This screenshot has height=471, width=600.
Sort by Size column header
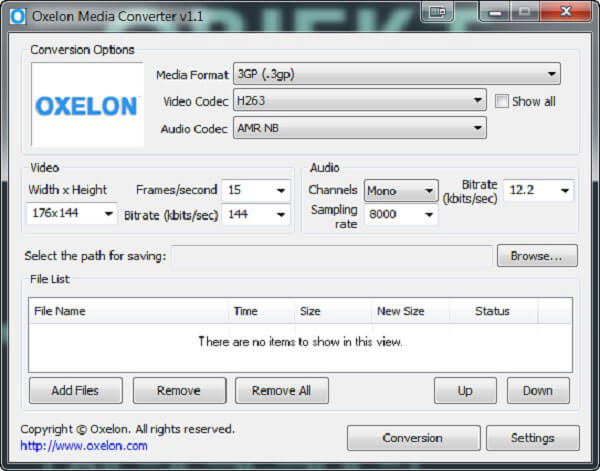[x=333, y=311]
